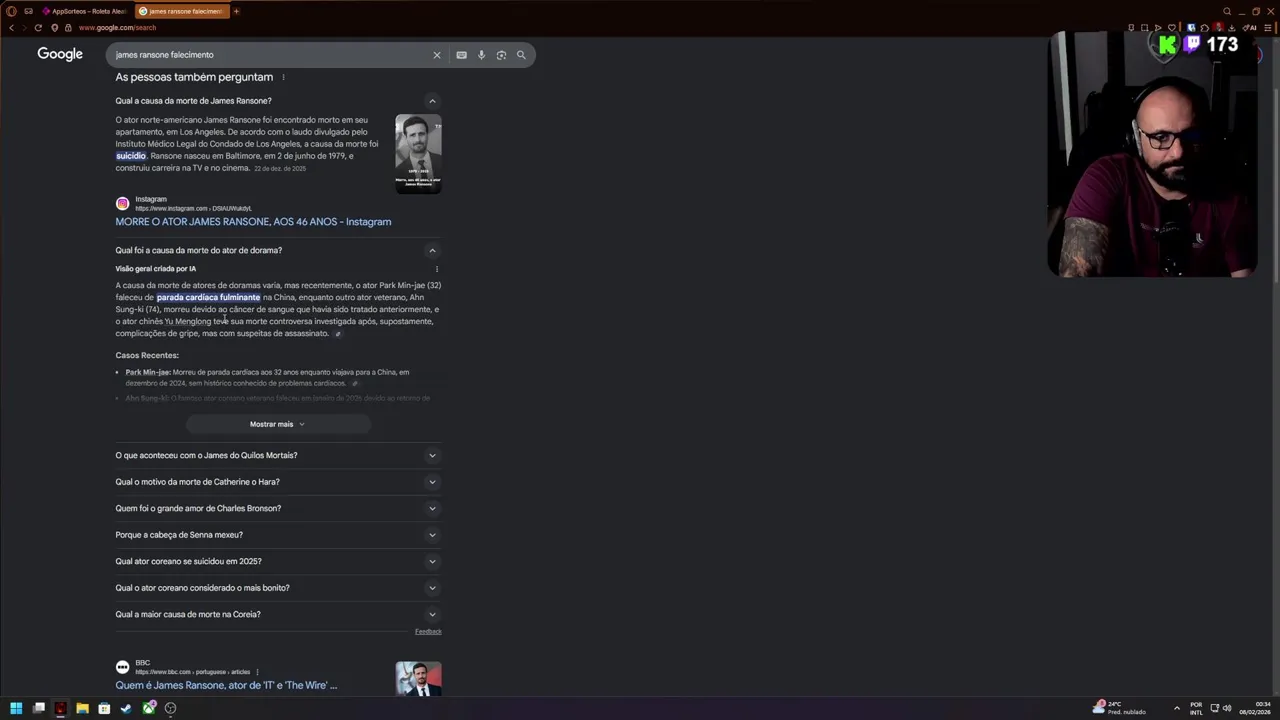Open the Xbox app on taskbar
Screen dimensions: 1280x720
pyautogui.click(x=148, y=708)
